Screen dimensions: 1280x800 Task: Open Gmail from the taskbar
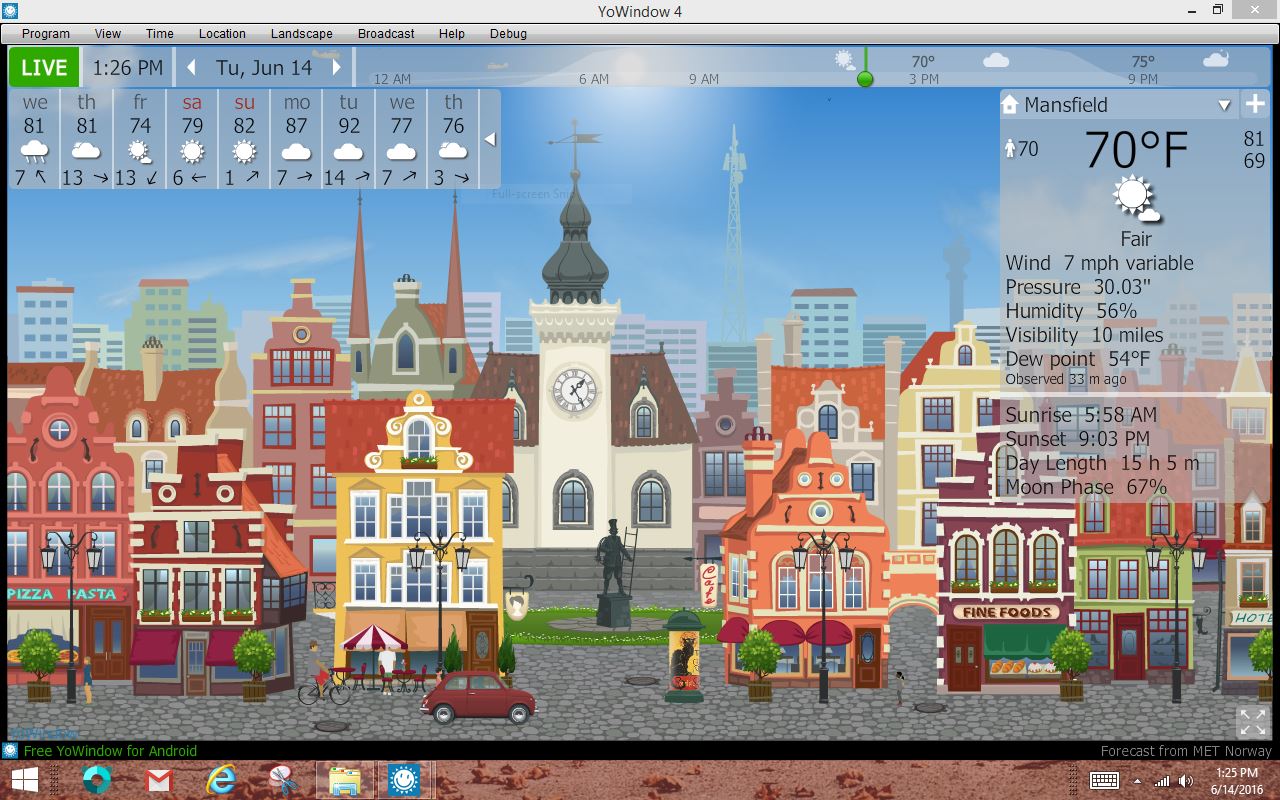click(159, 780)
